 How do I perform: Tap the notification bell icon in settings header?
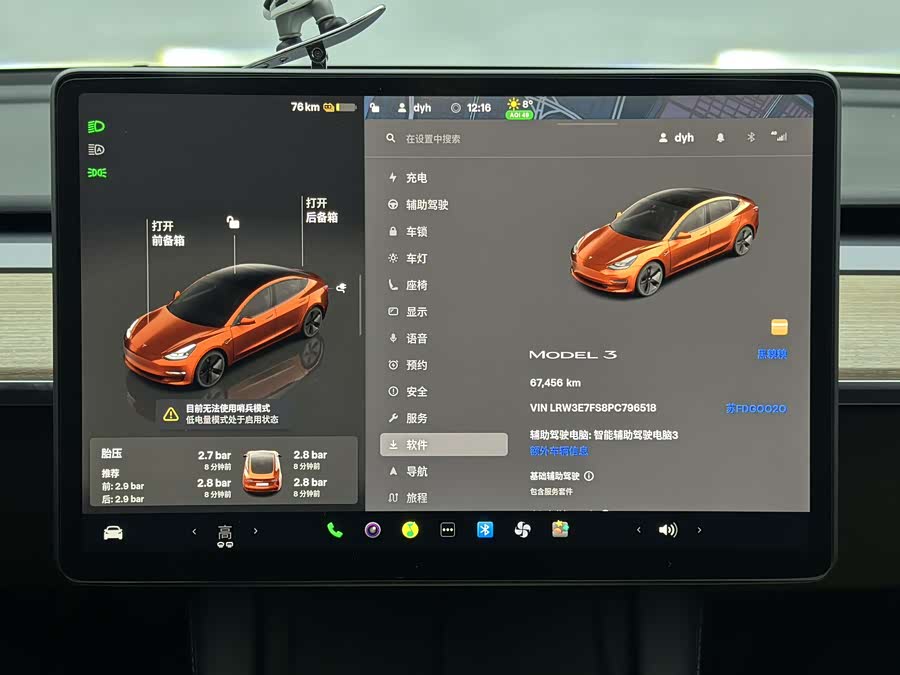tap(720, 138)
